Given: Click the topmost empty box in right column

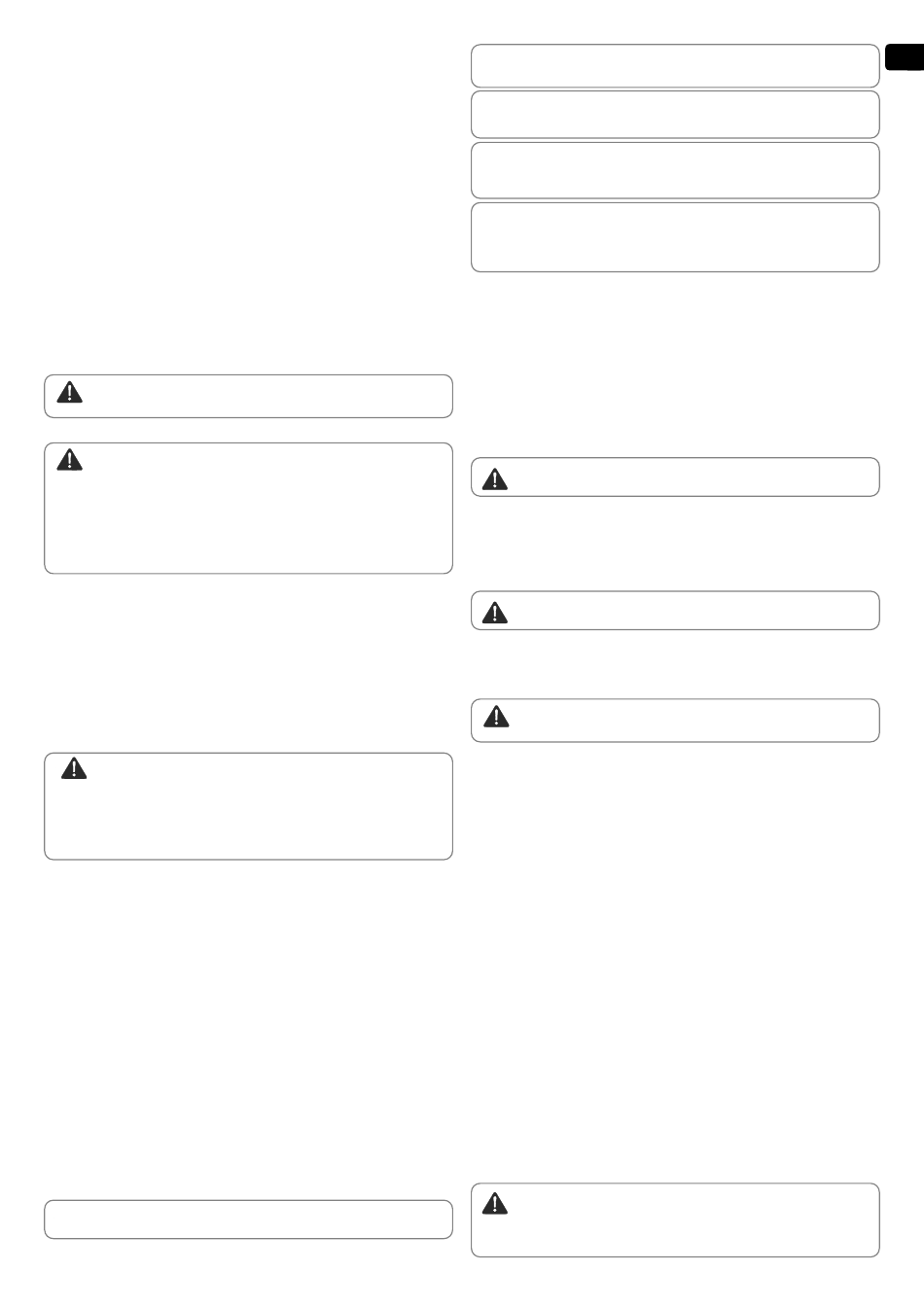Looking at the screenshot, I should point(675,65).
